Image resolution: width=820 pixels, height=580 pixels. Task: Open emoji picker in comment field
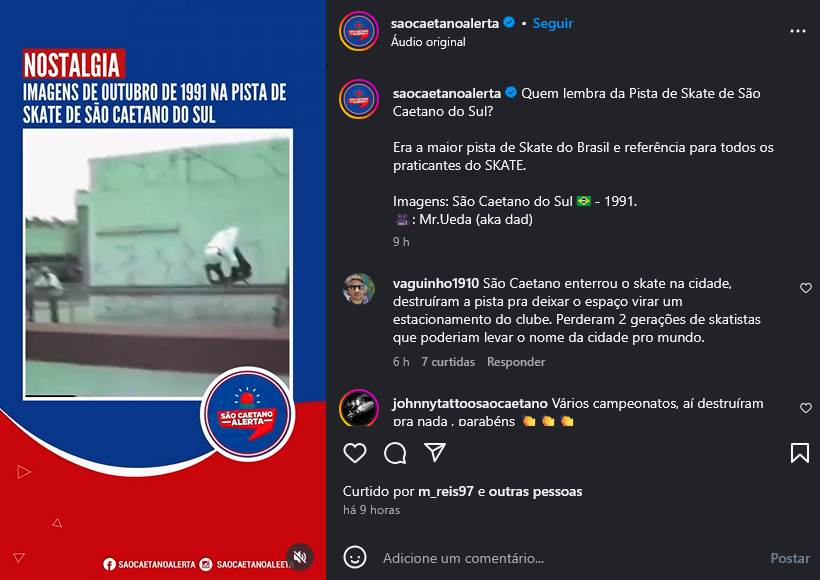tap(355, 558)
